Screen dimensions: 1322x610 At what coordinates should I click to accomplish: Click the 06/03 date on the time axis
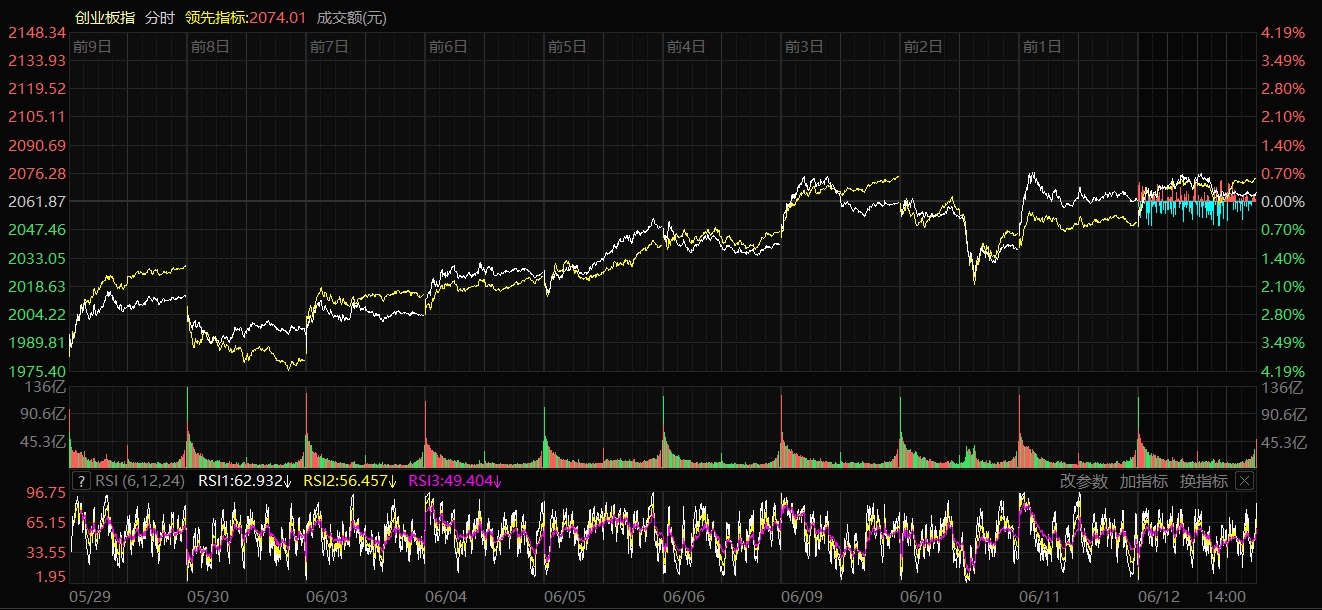[327, 596]
